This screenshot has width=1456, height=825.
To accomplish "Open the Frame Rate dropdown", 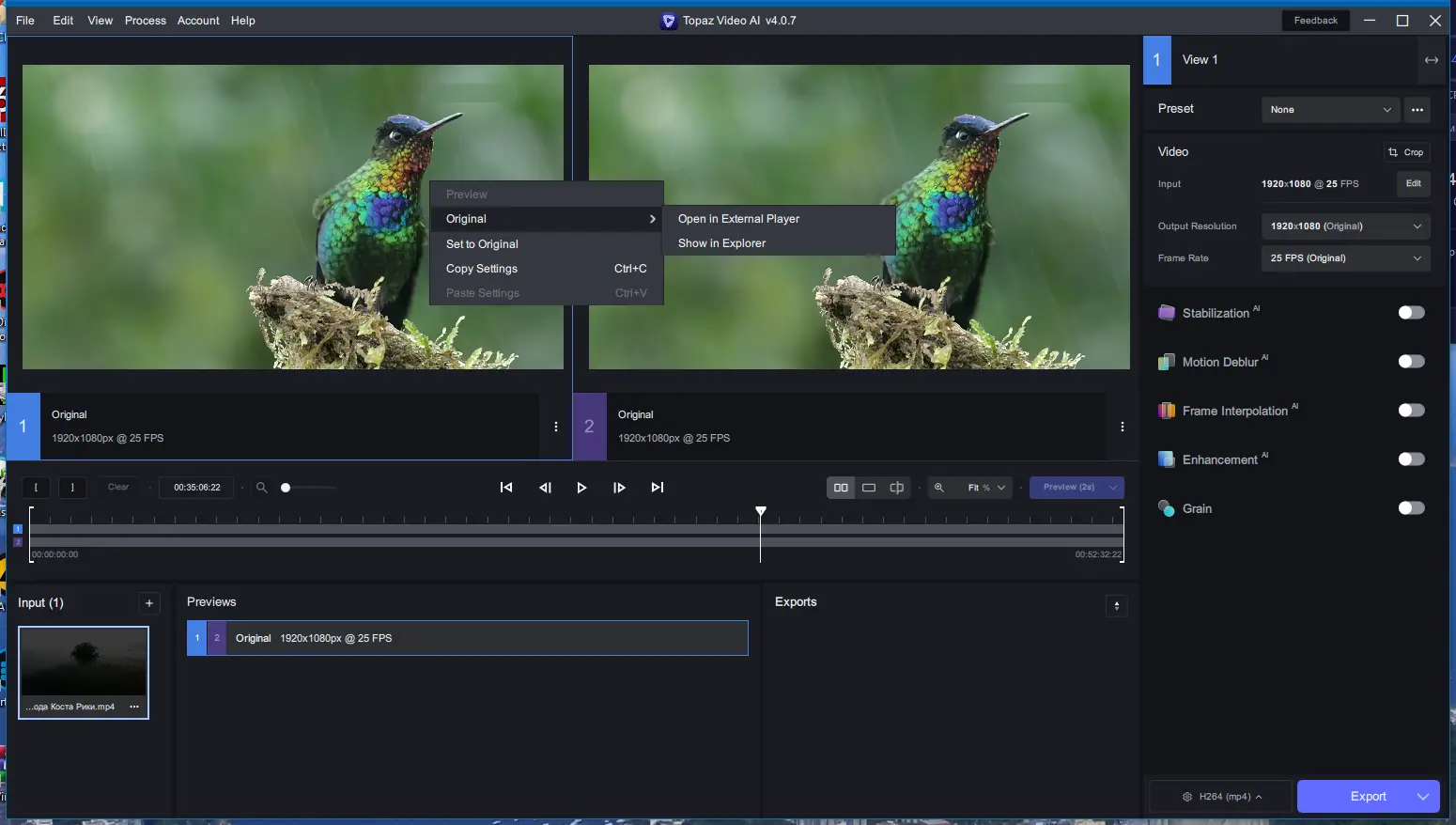I will pos(1345,258).
